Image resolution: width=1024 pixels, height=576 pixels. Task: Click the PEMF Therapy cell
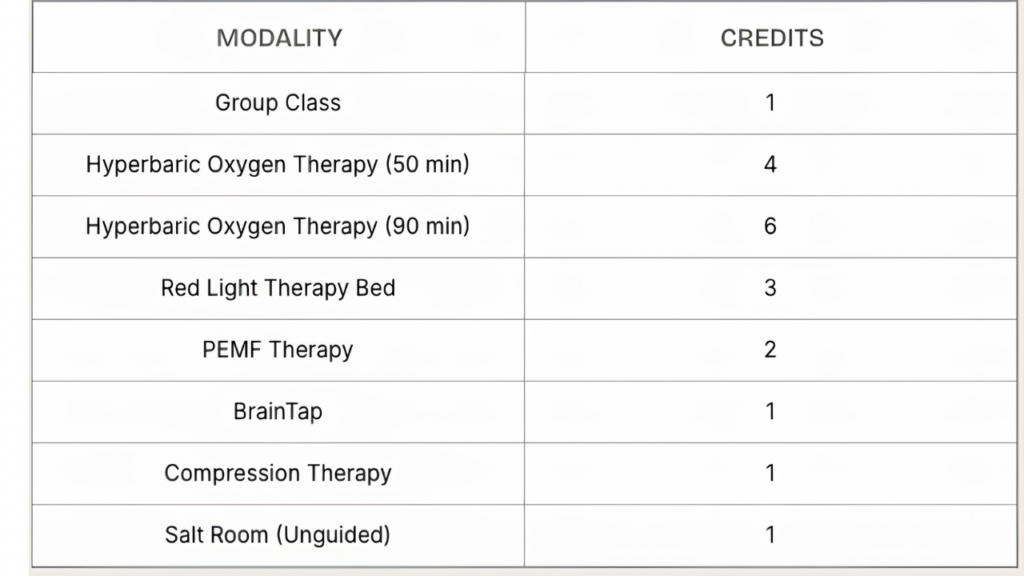(278, 350)
